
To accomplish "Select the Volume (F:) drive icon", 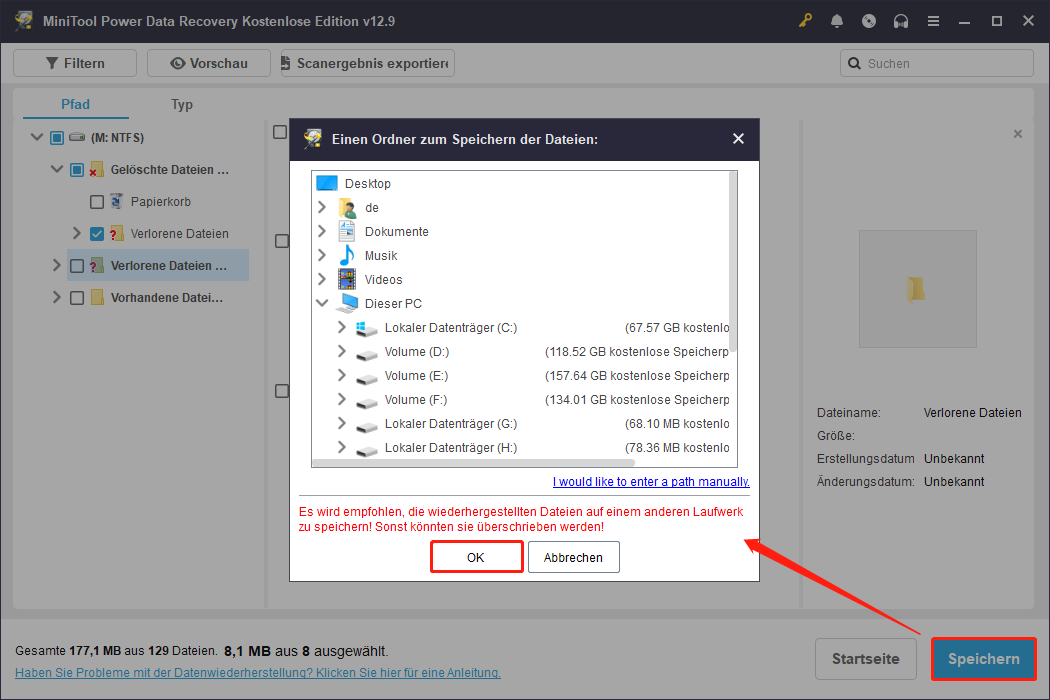I will pyautogui.click(x=366, y=402).
